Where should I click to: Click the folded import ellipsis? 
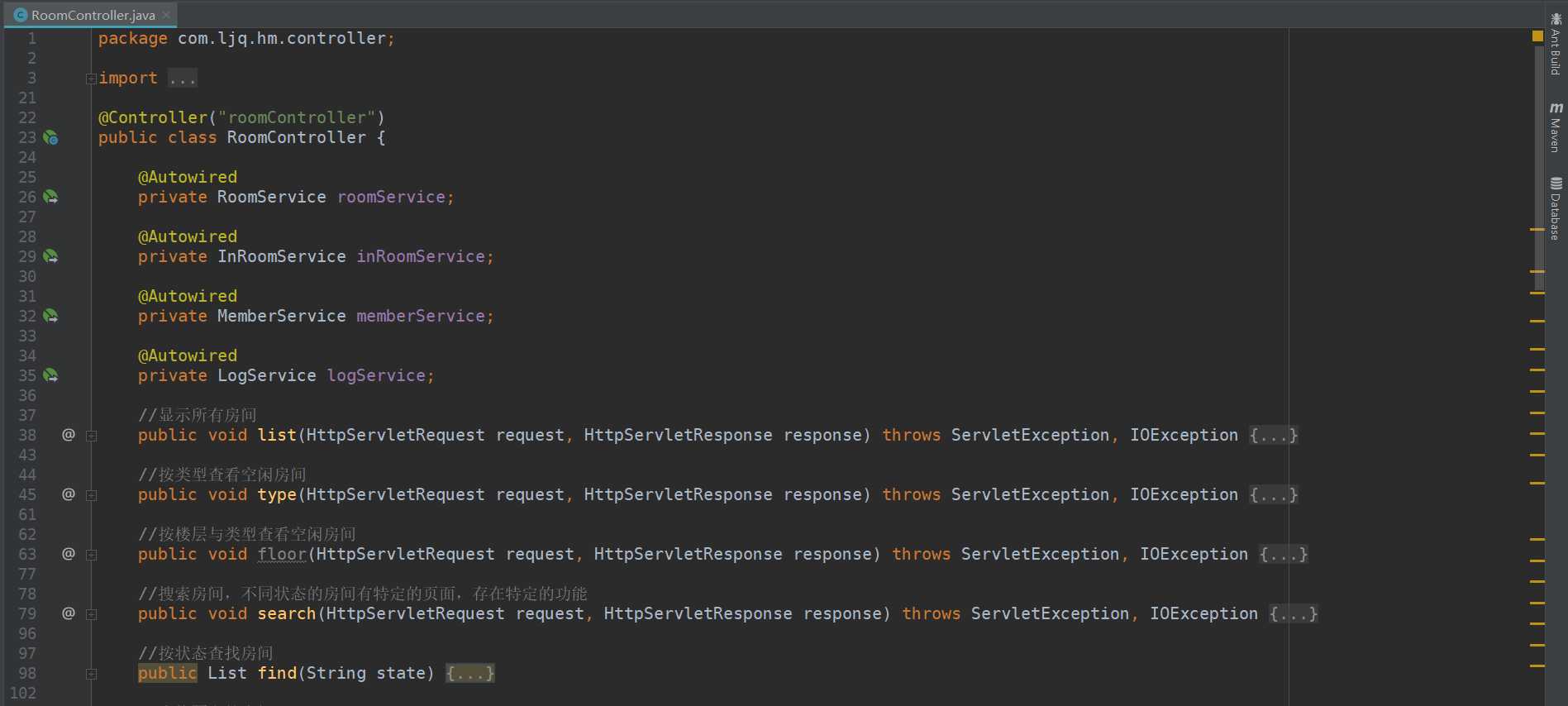[x=182, y=79]
